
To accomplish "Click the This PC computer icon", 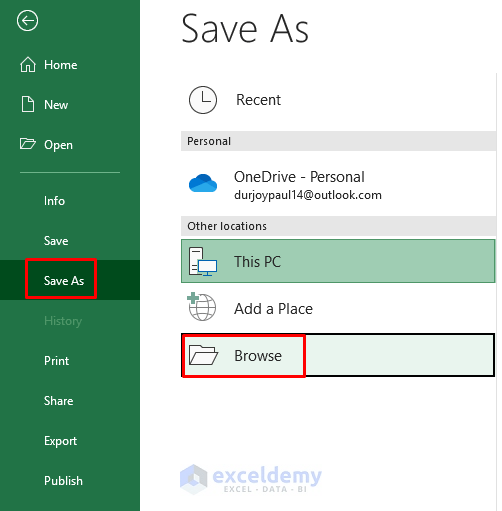I will 203,261.
